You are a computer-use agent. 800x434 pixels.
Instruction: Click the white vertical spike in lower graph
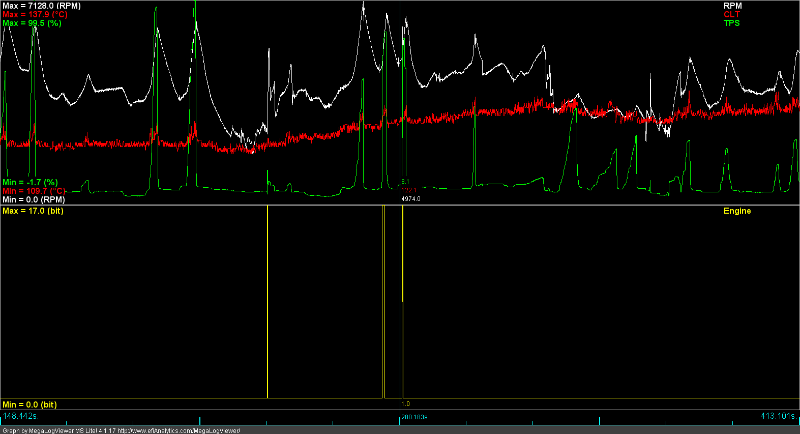click(x=267, y=300)
